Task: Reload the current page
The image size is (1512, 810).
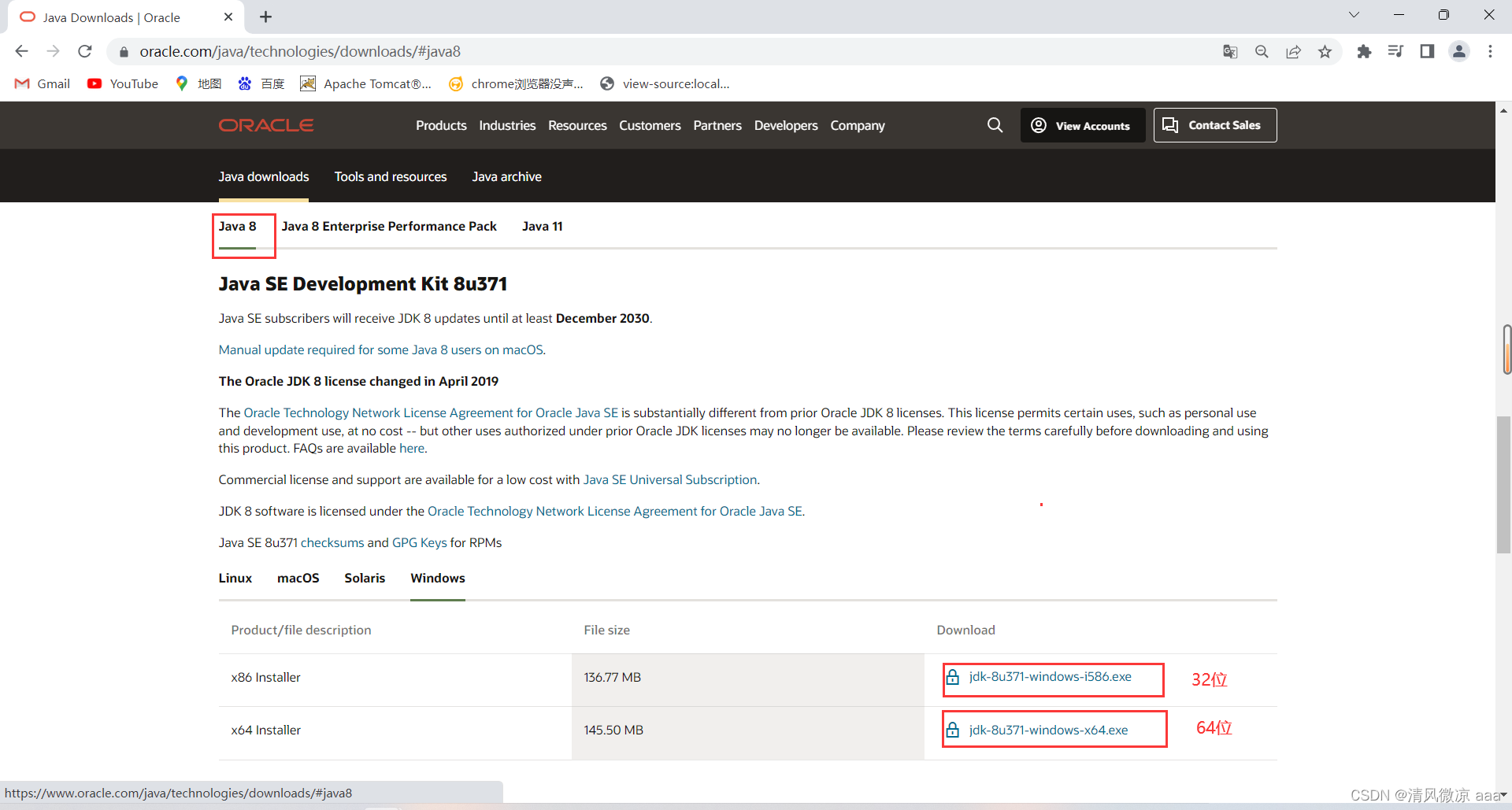Action: tap(85, 51)
